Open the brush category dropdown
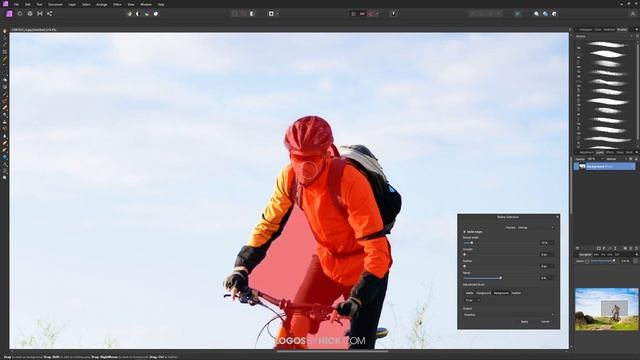Screen dimensions: 640x360 click(x=605, y=36)
